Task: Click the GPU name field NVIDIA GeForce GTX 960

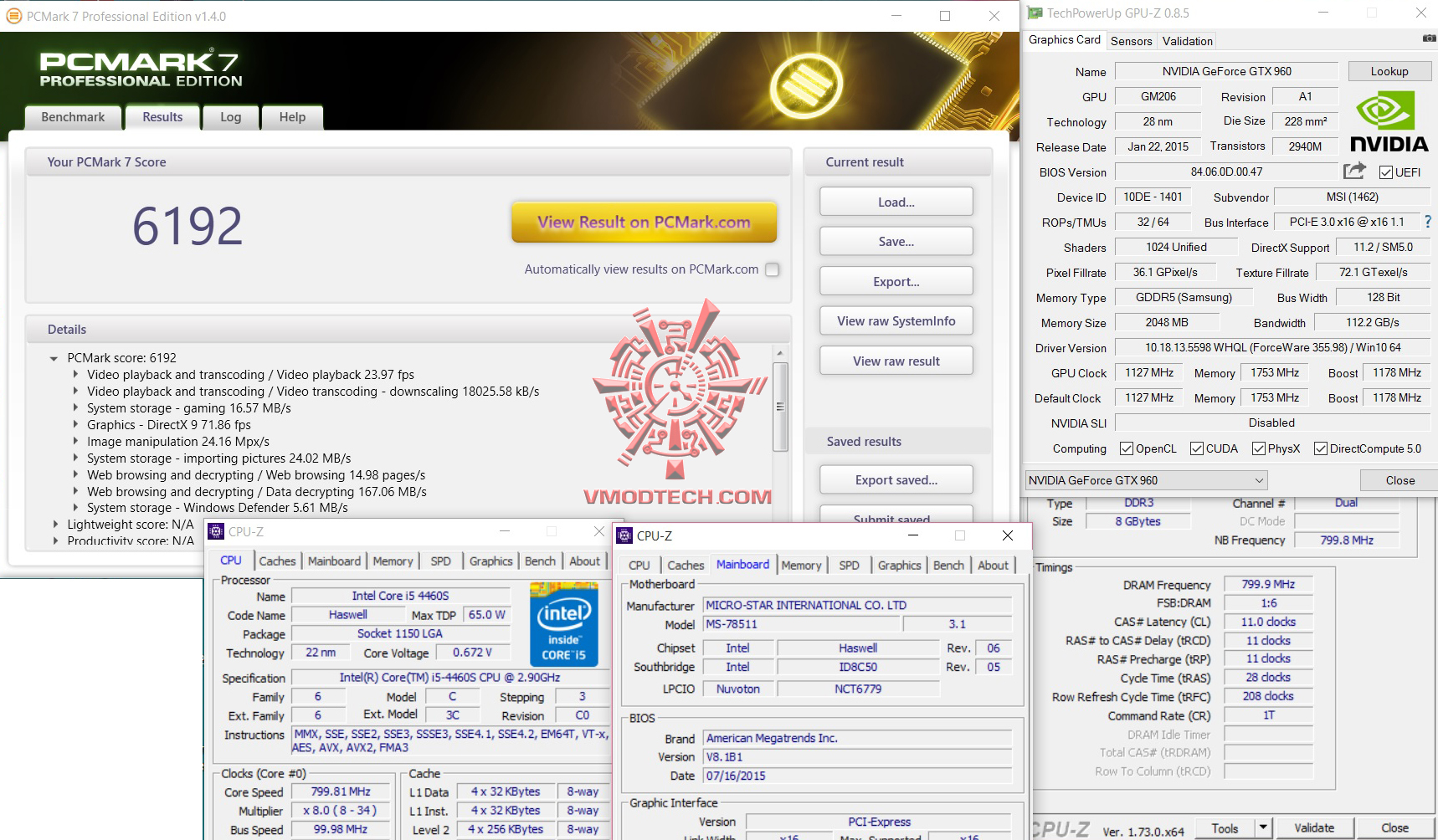Action: click(1226, 71)
